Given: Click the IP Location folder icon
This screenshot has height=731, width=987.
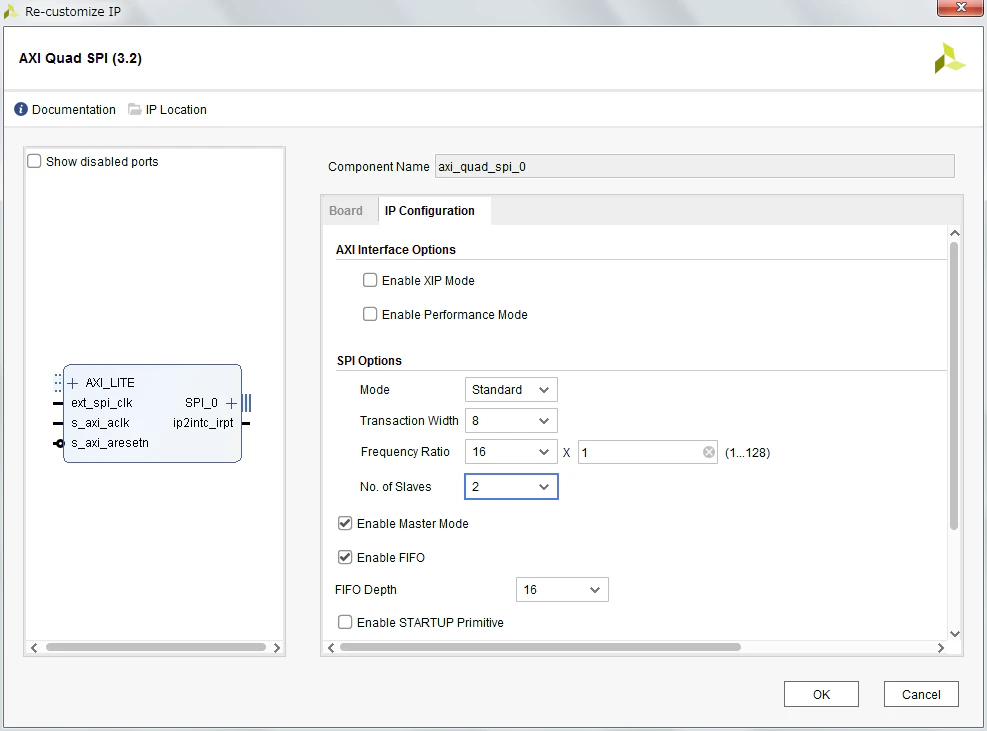Looking at the screenshot, I should tap(134, 110).
